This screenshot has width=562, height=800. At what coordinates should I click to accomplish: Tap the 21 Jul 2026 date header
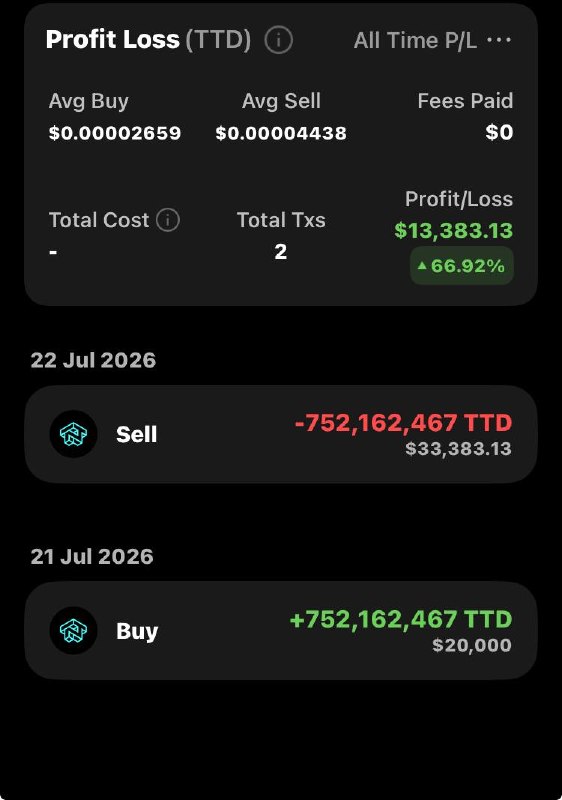pos(92,557)
